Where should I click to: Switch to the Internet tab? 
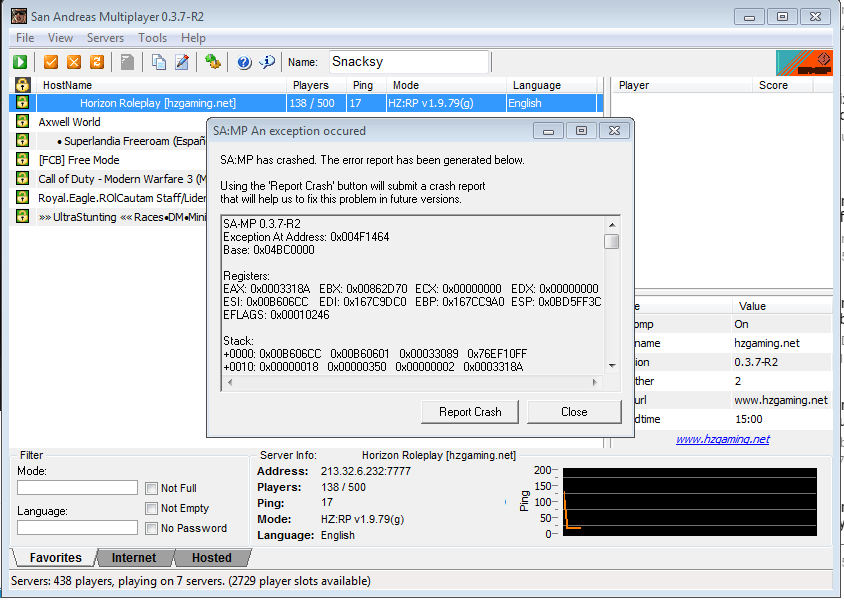point(134,558)
